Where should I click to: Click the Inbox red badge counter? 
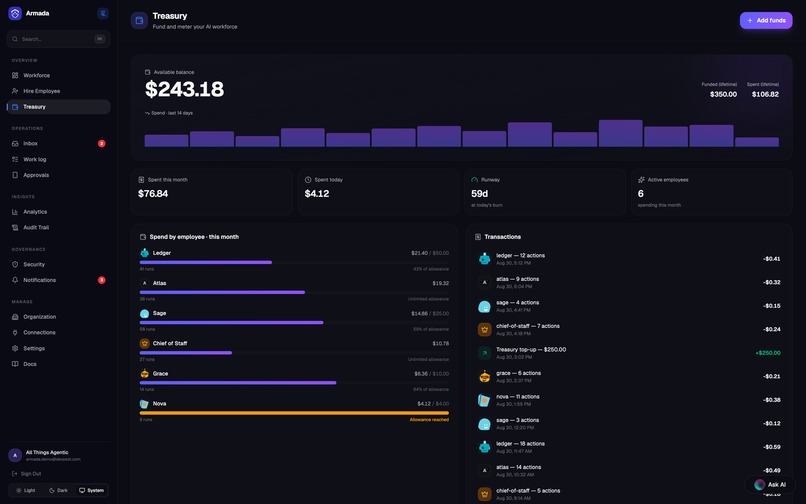[102, 143]
